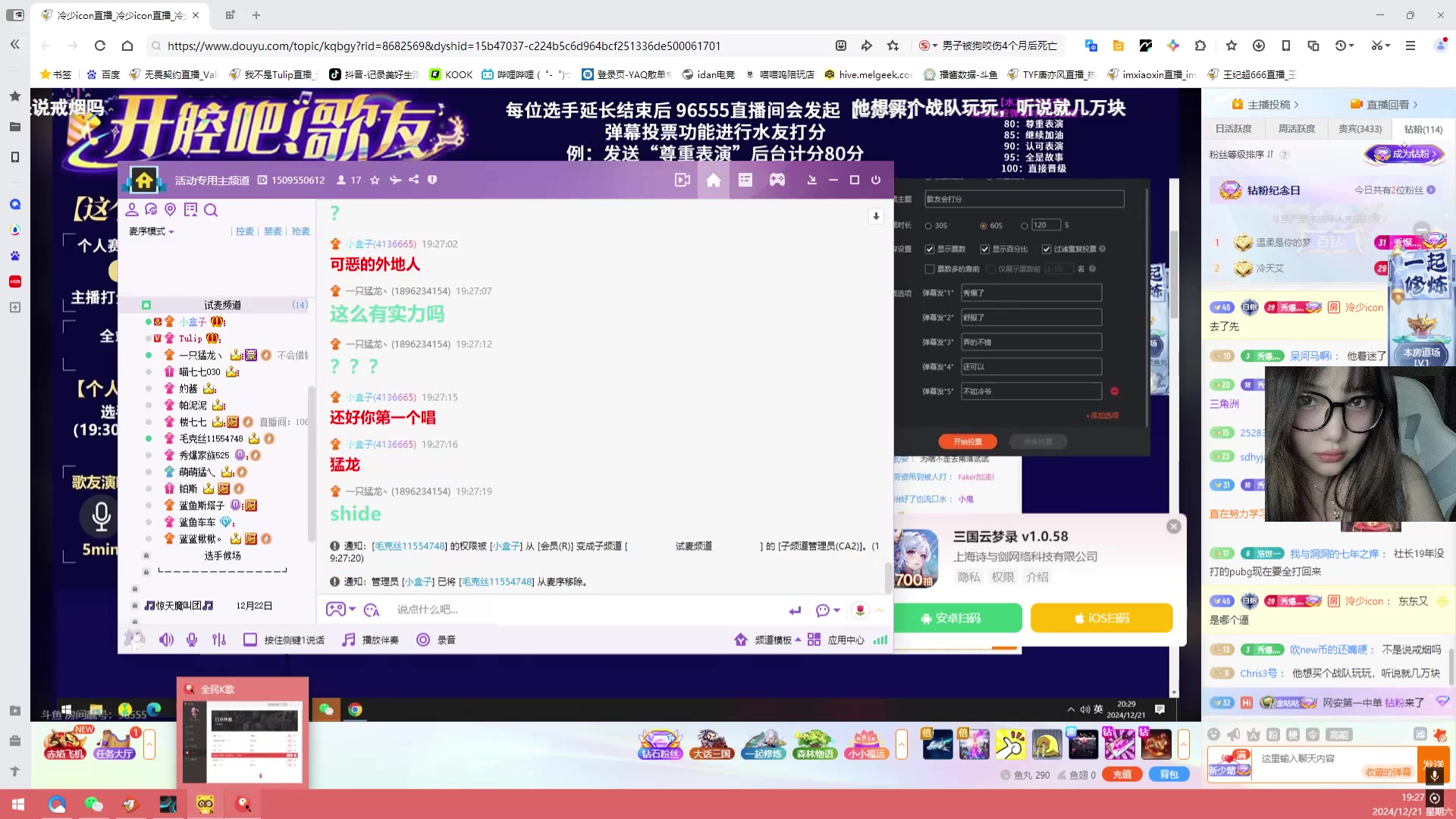Click the location pin icon above member list
The image size is (1456, 819).
pos(171,210)
